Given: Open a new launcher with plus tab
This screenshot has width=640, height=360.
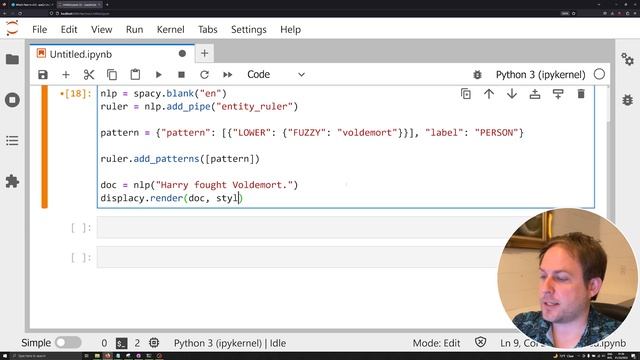Looking at the screenshot, I should coord(204,53).
